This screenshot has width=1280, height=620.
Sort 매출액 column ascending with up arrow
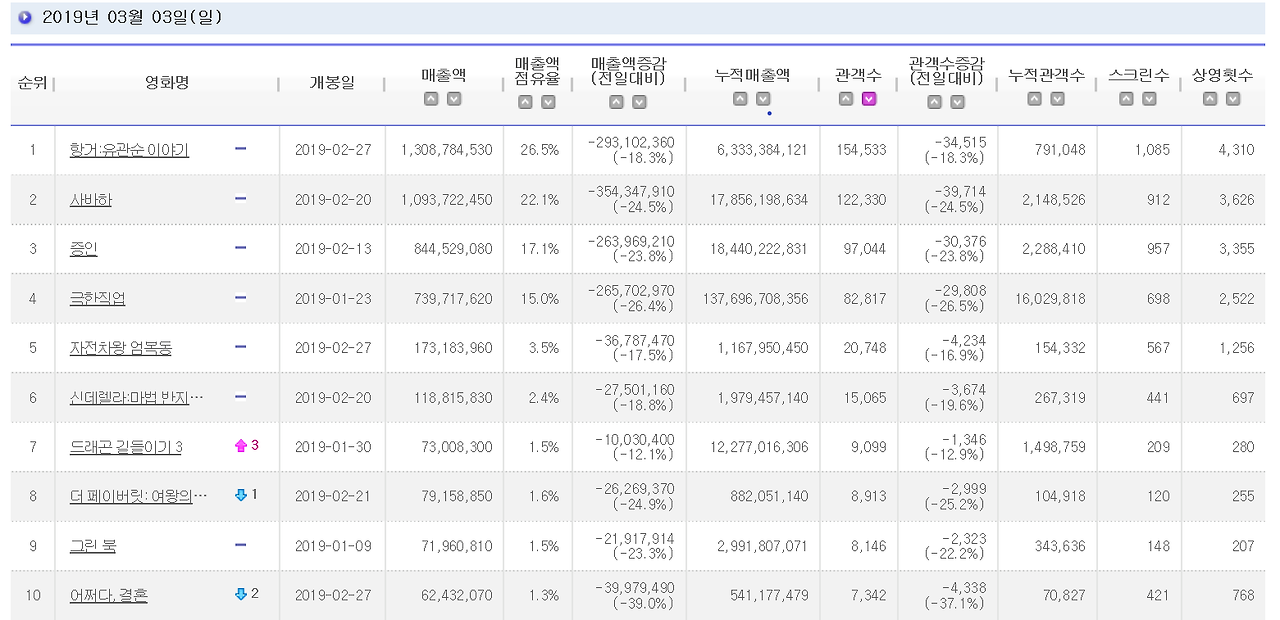(x=431, y=99)
